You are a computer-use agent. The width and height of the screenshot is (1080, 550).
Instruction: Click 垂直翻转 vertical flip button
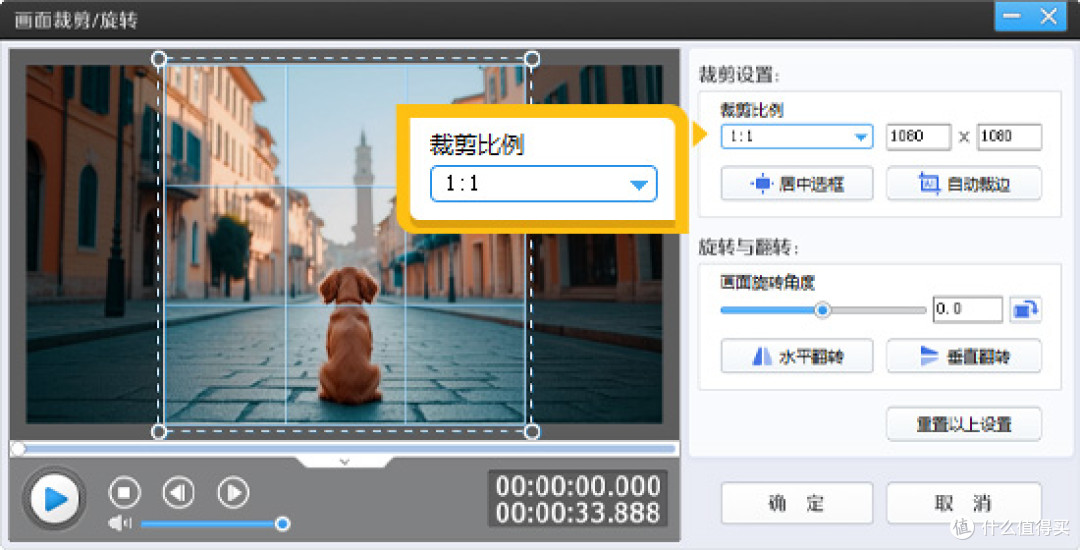(x=964, y=356)
